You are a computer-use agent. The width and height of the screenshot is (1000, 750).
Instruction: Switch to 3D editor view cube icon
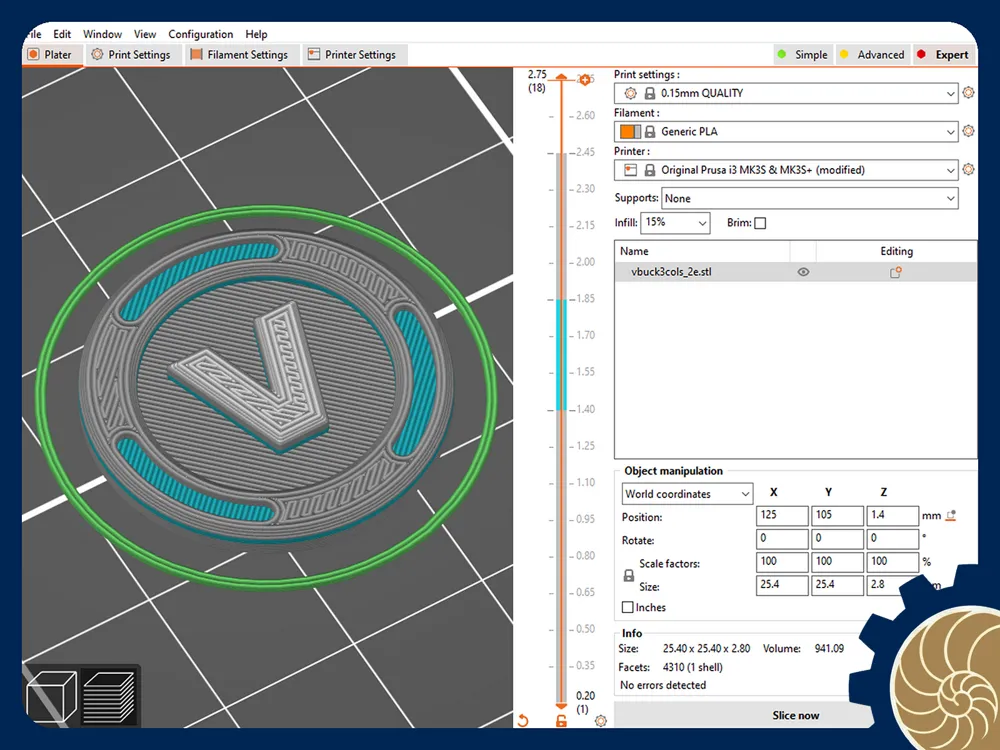pyautogui.click(x=52, y=696)
